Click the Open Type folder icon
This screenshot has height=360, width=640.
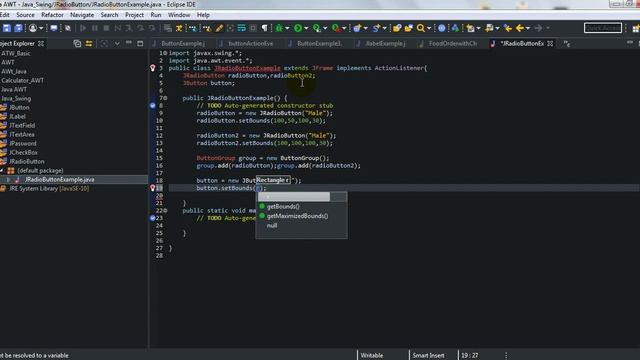pos(397,28)
